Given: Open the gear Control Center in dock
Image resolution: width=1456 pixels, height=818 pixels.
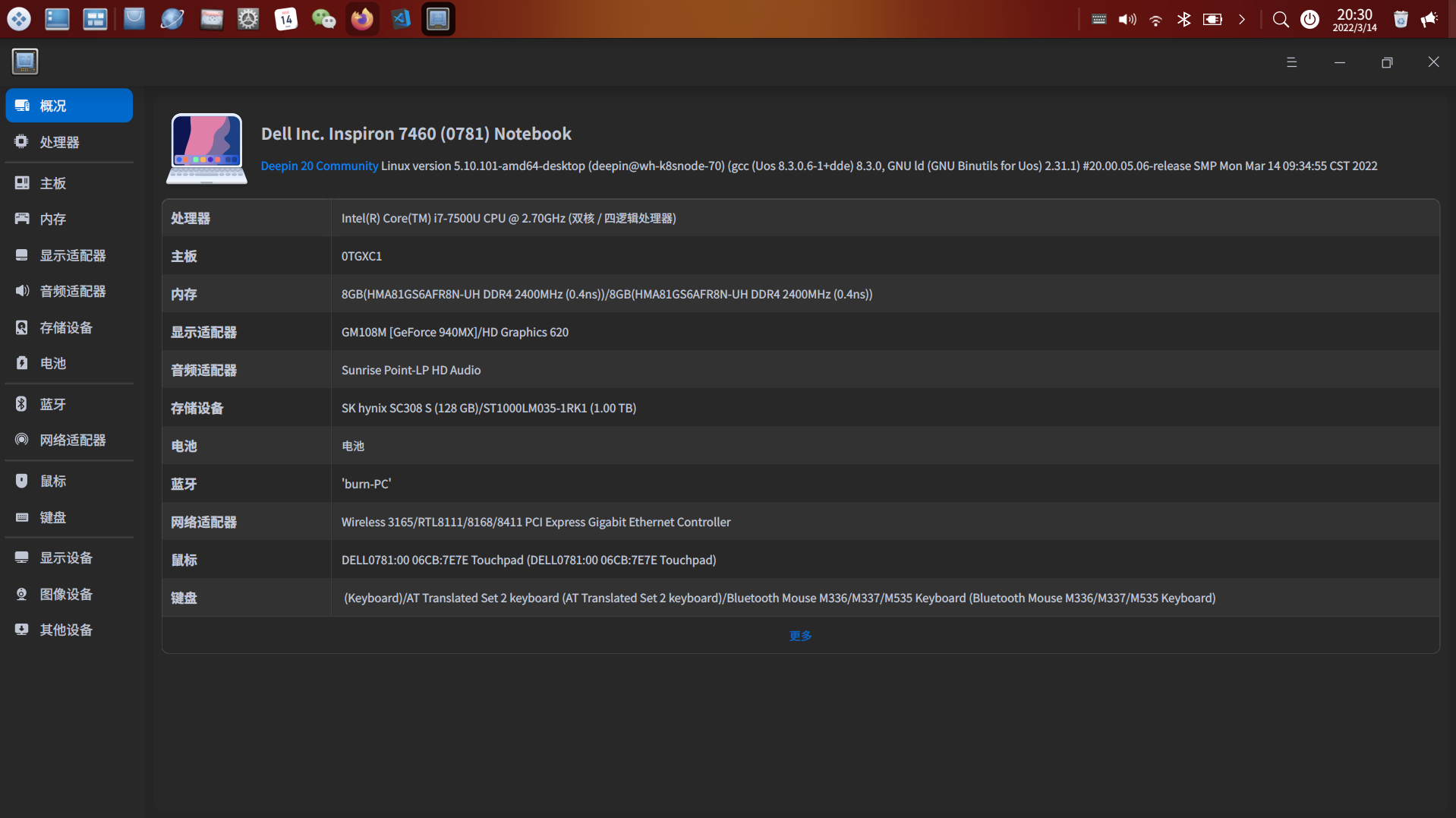Looking at the screenshot, I should coord(248,19).
